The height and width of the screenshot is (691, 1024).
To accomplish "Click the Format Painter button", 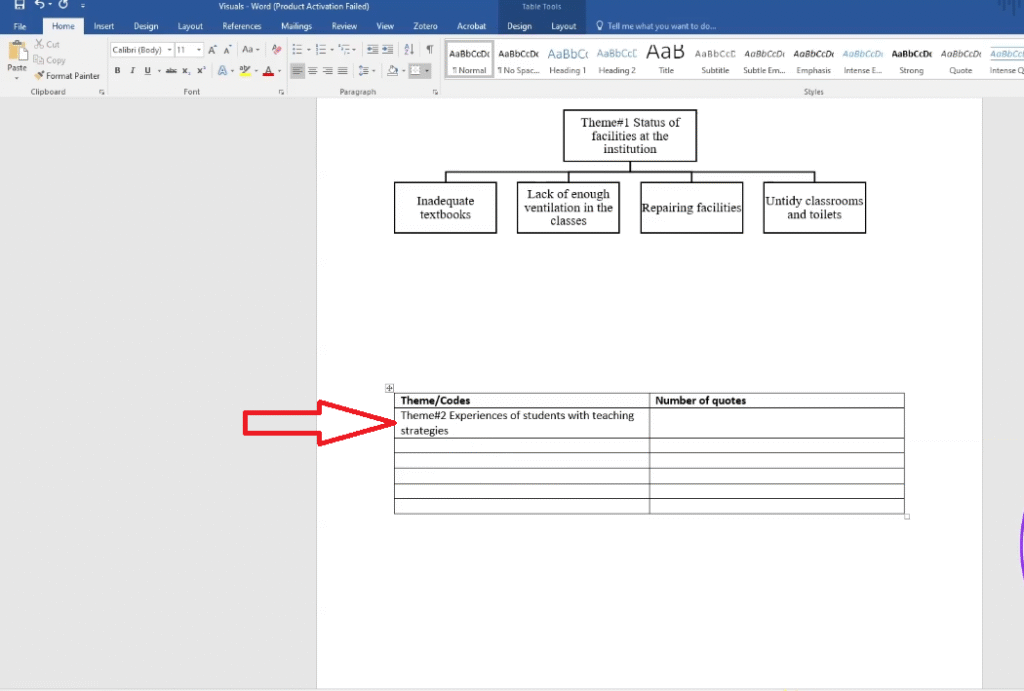I will pyautogui.click(x=67, y=76).
